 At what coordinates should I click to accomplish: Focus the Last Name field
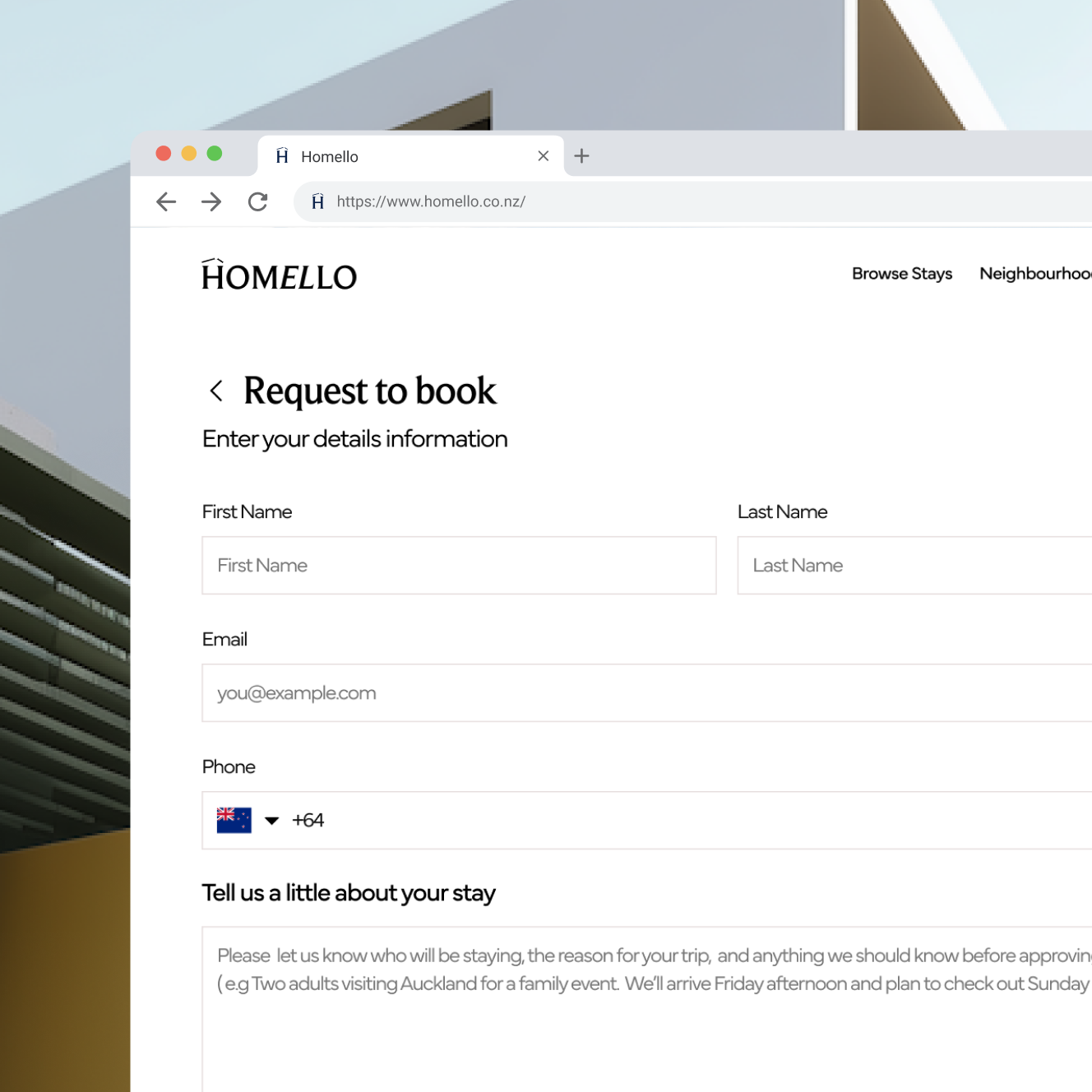(x=914, y=566)
